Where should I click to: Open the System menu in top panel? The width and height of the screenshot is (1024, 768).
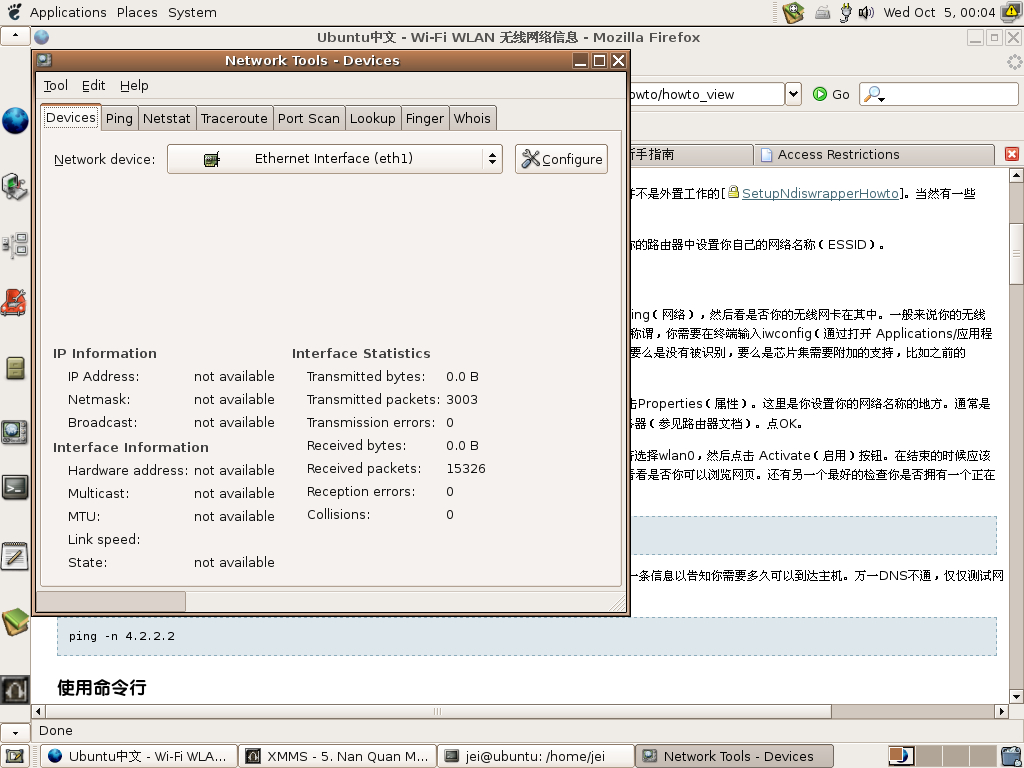pyautogui.click(x=192, y=12)
